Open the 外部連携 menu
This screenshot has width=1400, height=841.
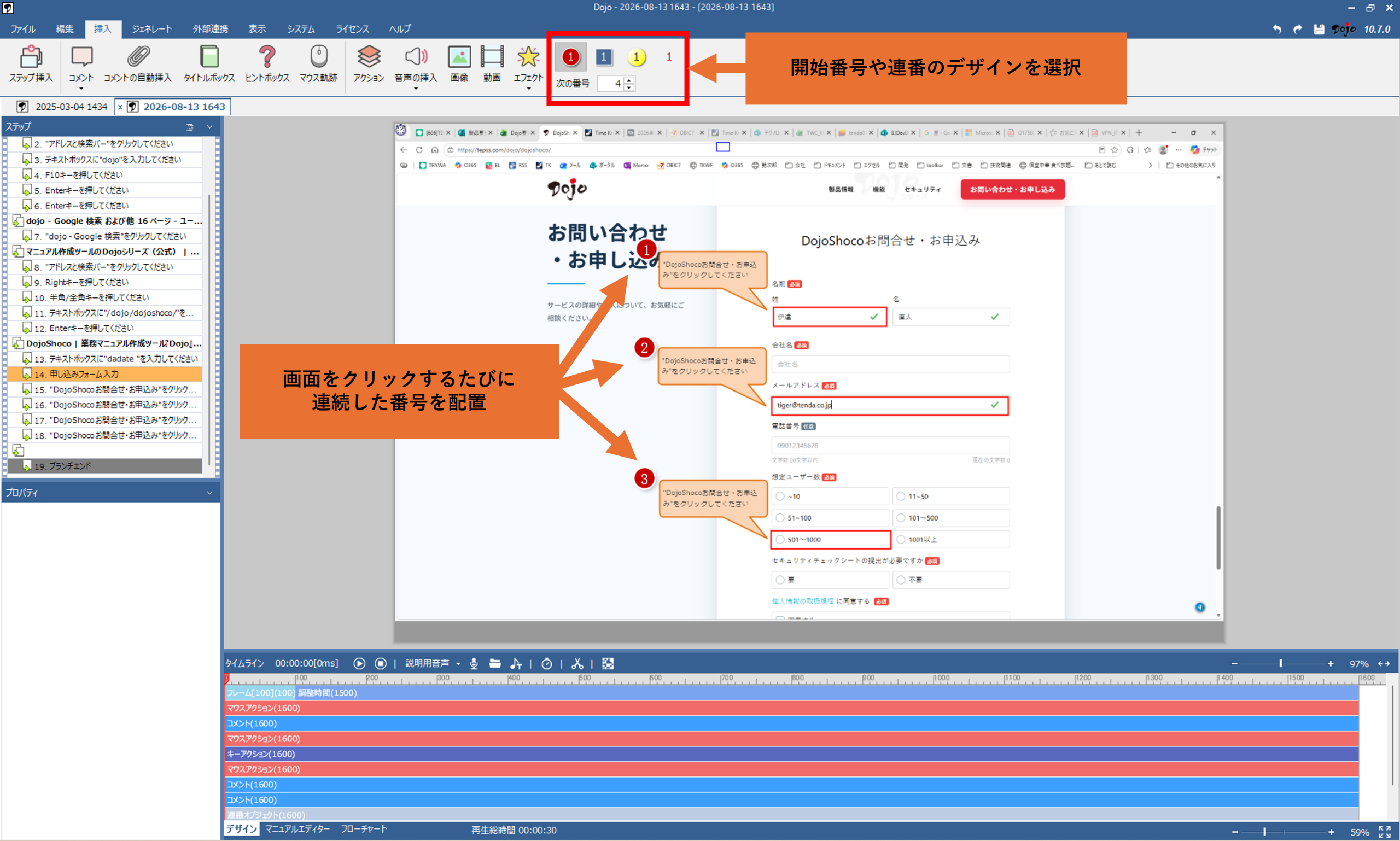click(211, 29)
